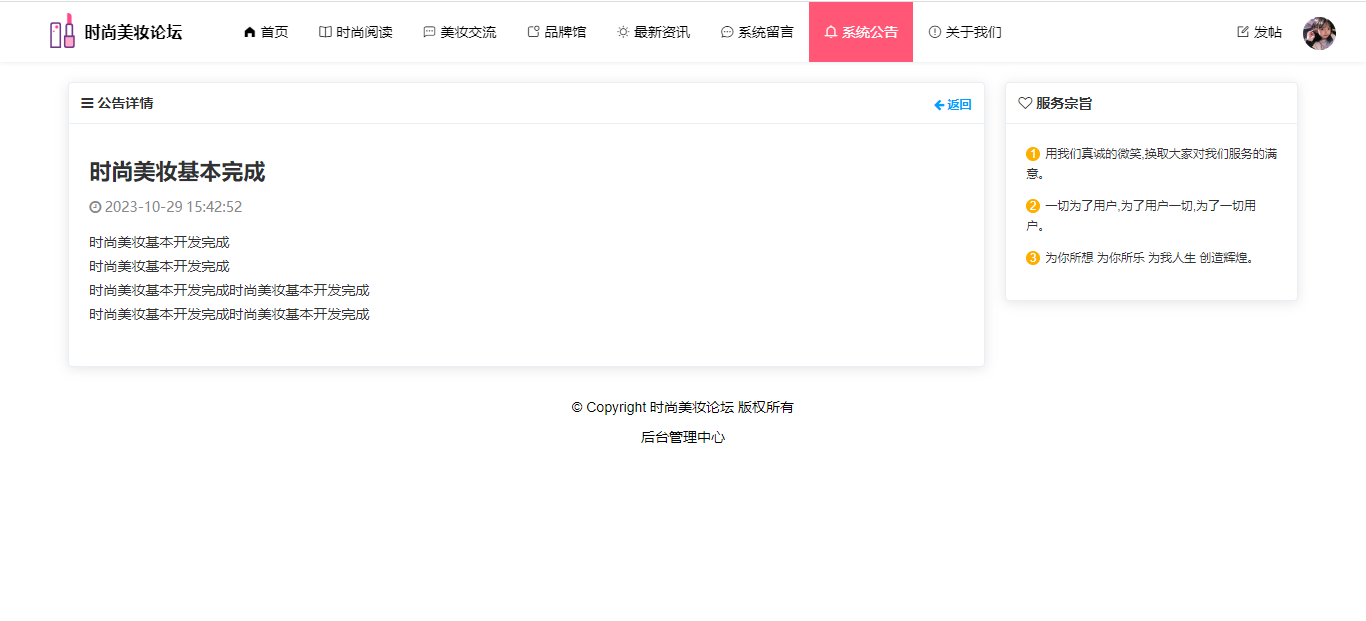Click the book icon beside 时尚阅读
The height and width of the screenshot is (621, 1366).
tap(325, 32)
